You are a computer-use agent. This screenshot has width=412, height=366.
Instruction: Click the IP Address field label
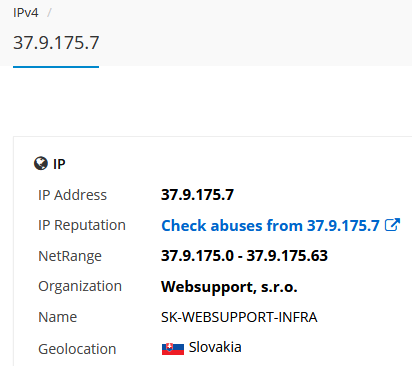coord(72,195)
